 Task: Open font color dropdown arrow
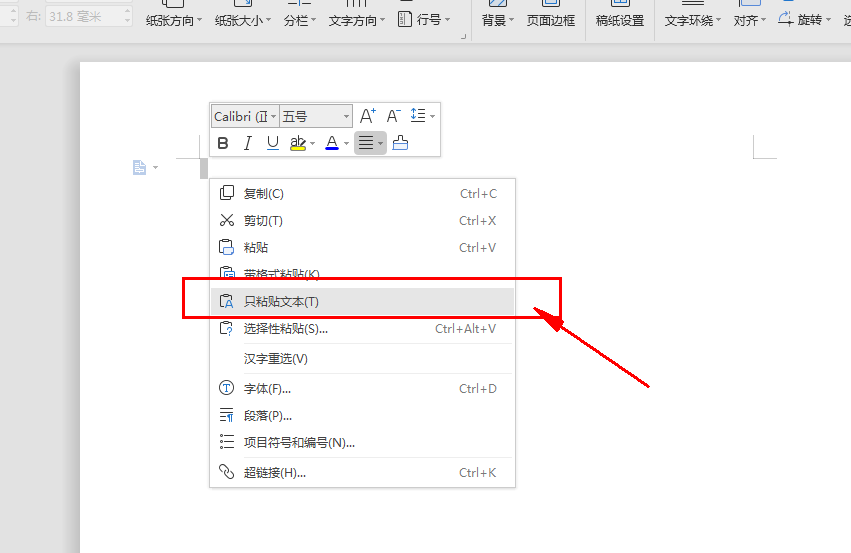[x=346, y=144]
